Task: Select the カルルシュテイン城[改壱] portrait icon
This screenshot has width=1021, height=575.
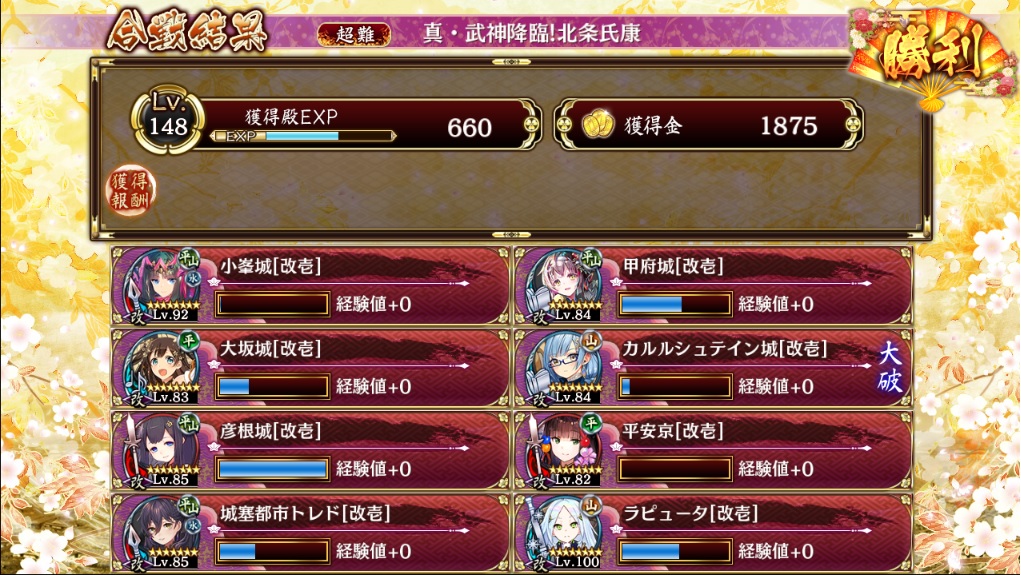Action: pyautogui.click(x=564, y=368)
